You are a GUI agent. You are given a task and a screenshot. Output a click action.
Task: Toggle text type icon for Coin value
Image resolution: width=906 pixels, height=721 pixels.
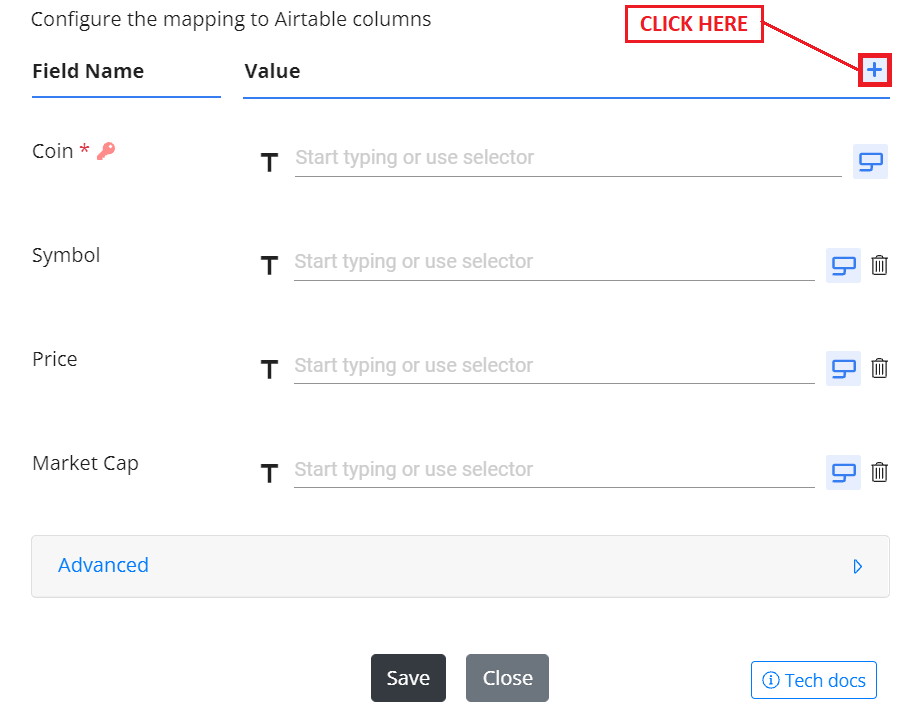pyautogui.click(x=269, y=162)
